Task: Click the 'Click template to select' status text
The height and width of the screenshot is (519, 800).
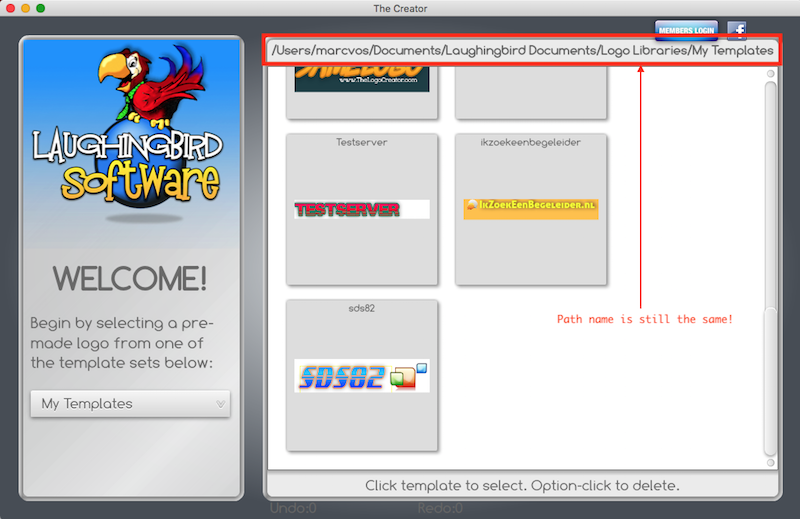Action: click(522, 485)
